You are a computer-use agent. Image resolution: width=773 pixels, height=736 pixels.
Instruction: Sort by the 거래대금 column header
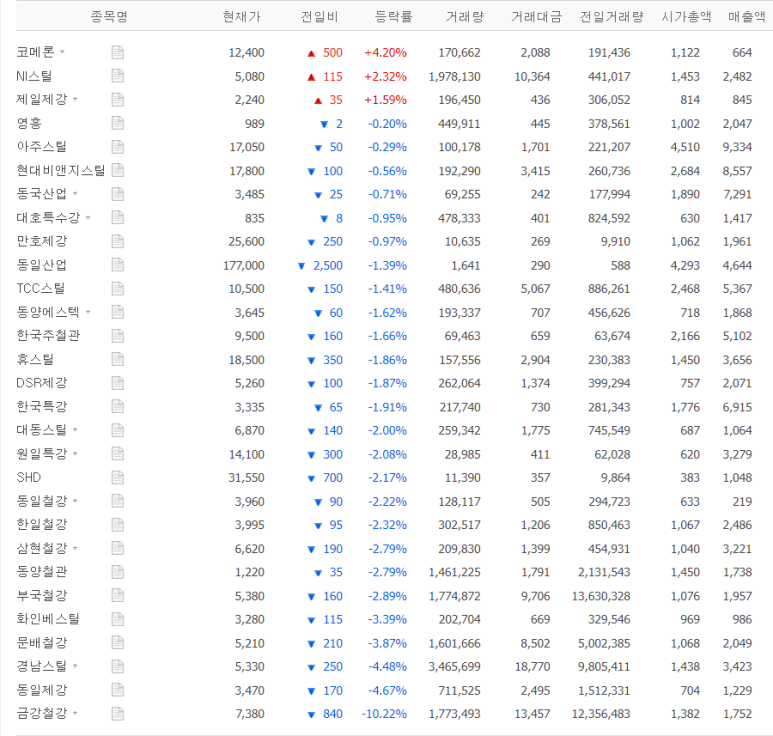536,17
